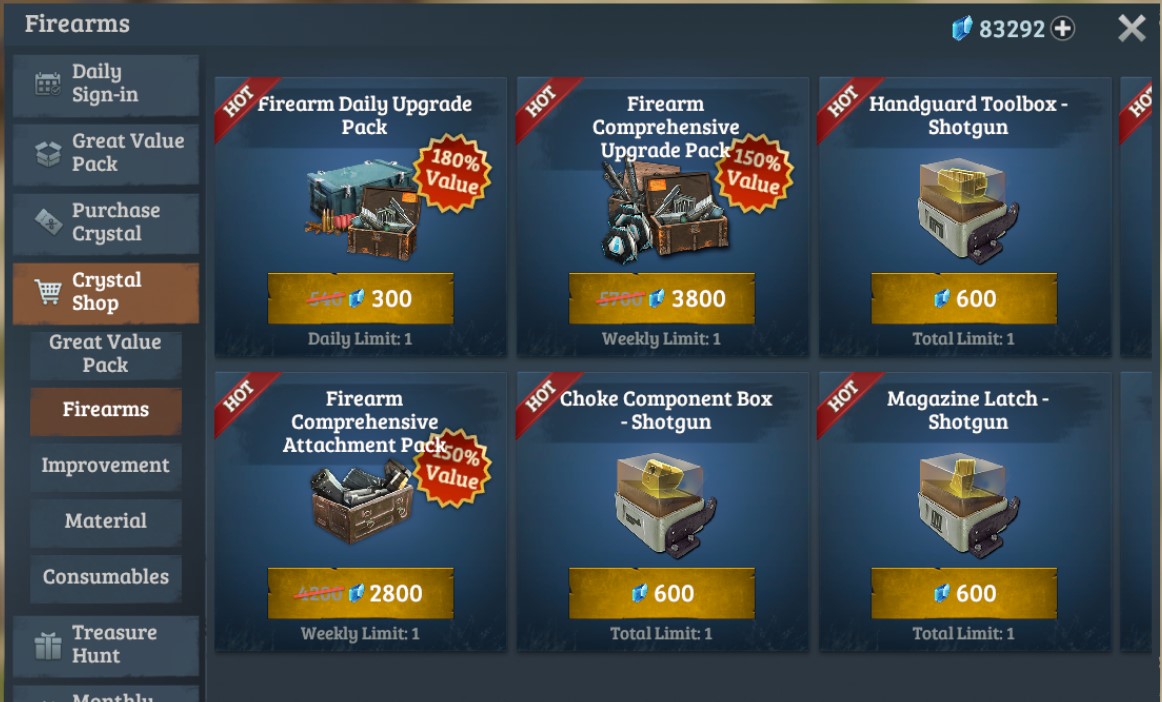Open Daily Sign-in calendar icon
Image resolution: width=1162 pixels, height=702 pixels.
(48, 84)
